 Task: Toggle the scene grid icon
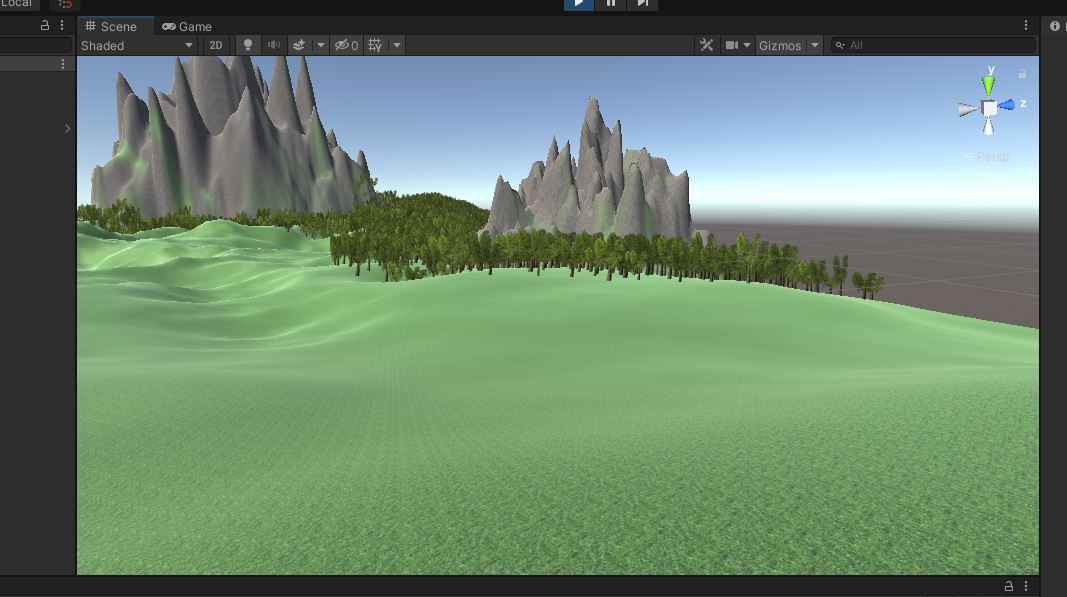[376, 45]
